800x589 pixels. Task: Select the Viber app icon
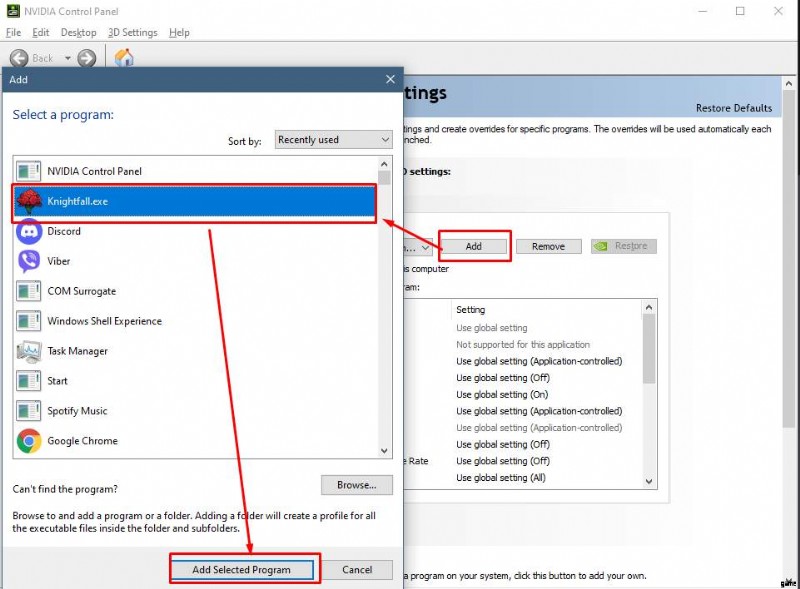[x=29, y=261]
